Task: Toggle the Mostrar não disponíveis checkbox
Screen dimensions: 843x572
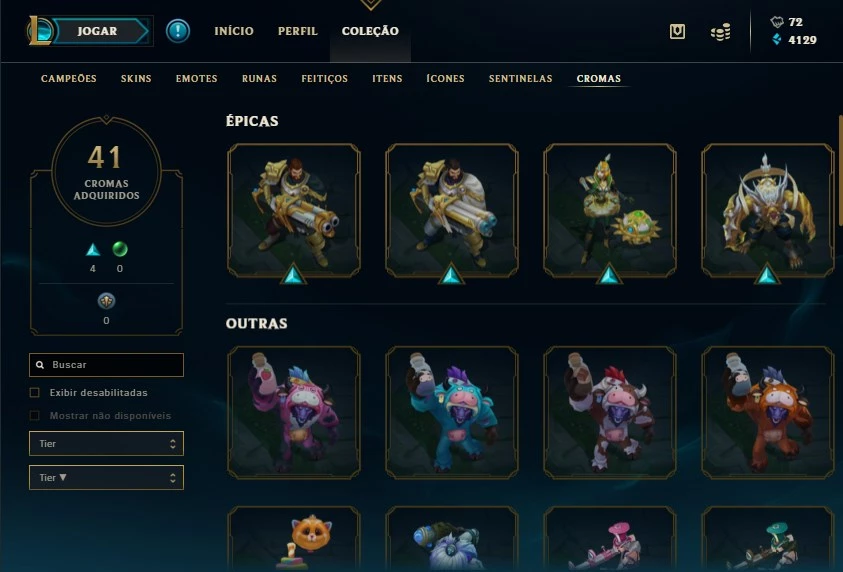Action: [34, 416]
